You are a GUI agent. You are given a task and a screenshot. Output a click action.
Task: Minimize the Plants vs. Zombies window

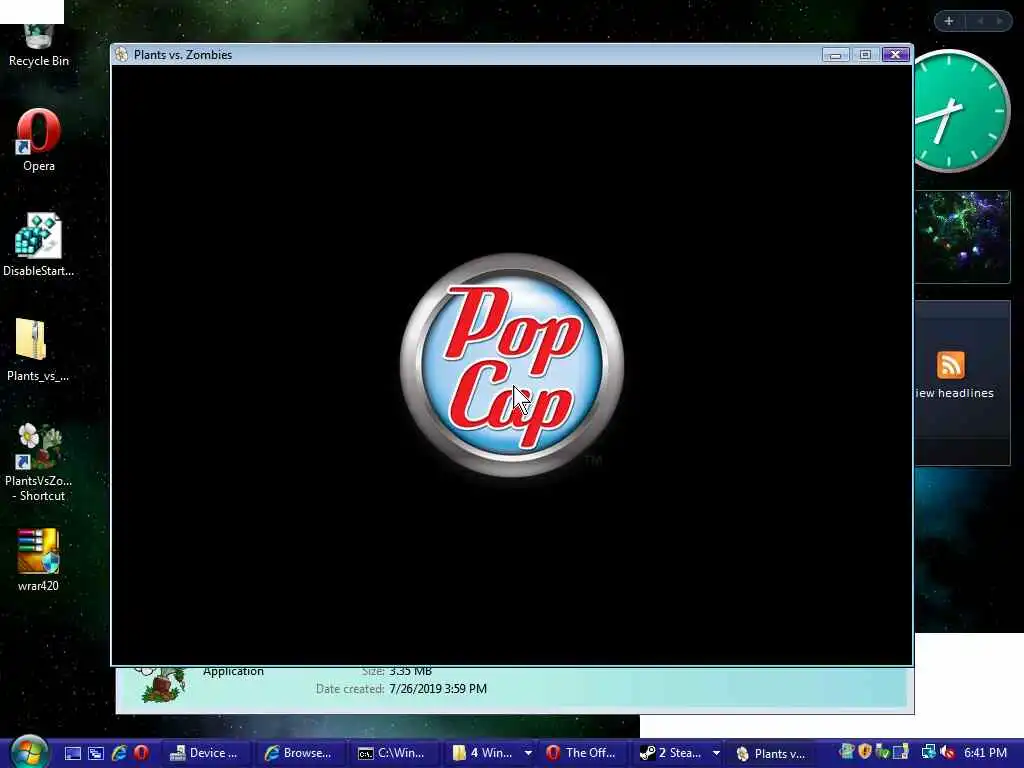click(835, 55)
